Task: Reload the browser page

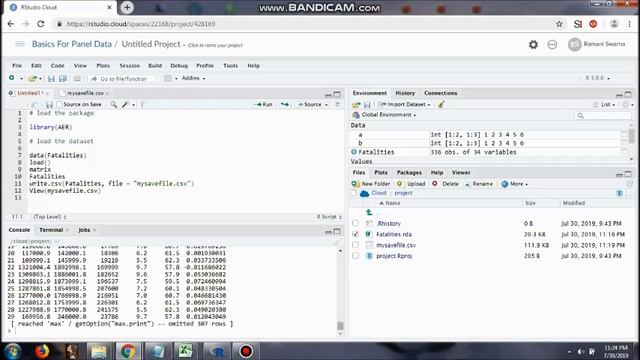Action: 41,24
